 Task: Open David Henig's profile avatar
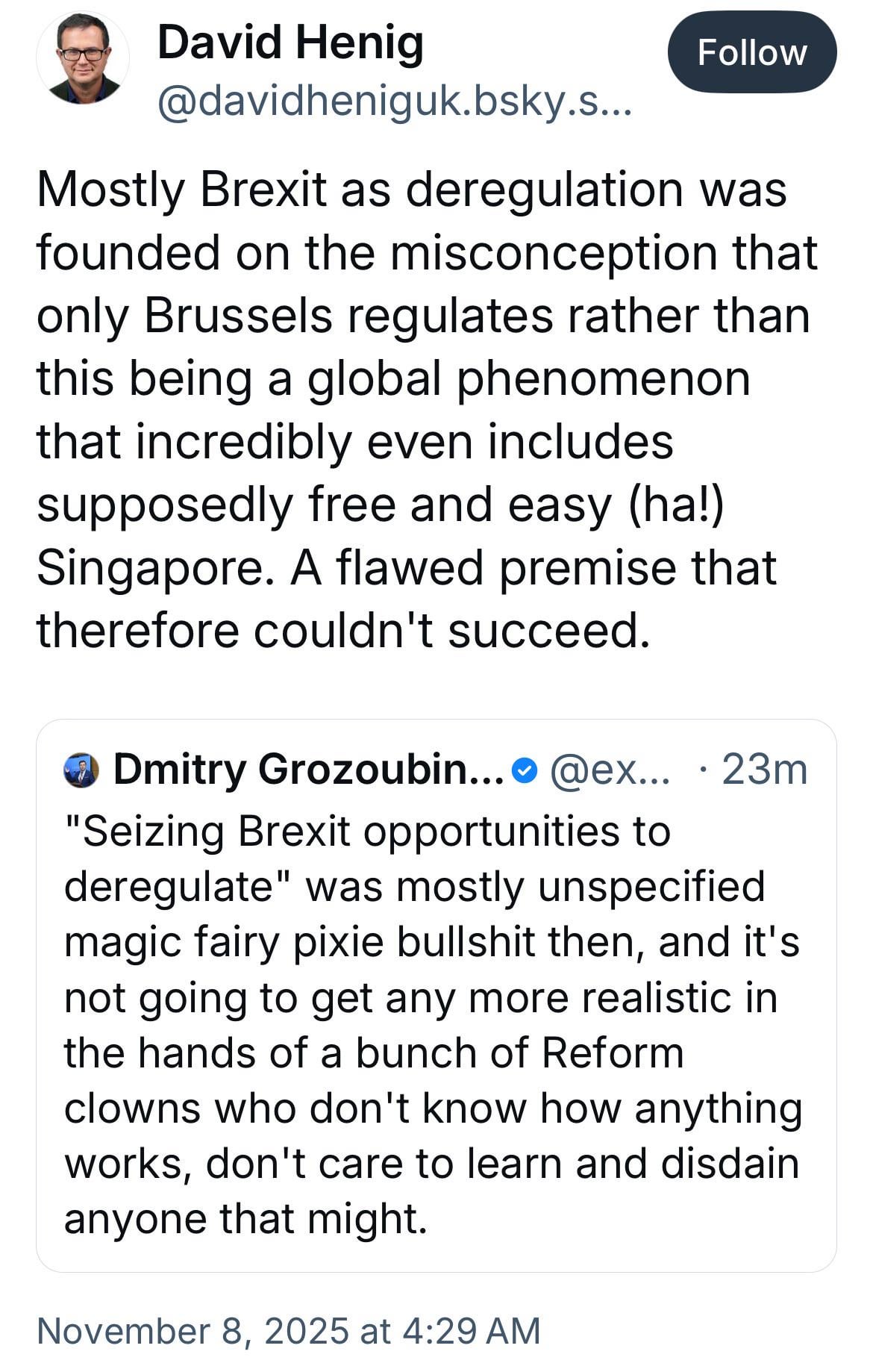point(83,58)
